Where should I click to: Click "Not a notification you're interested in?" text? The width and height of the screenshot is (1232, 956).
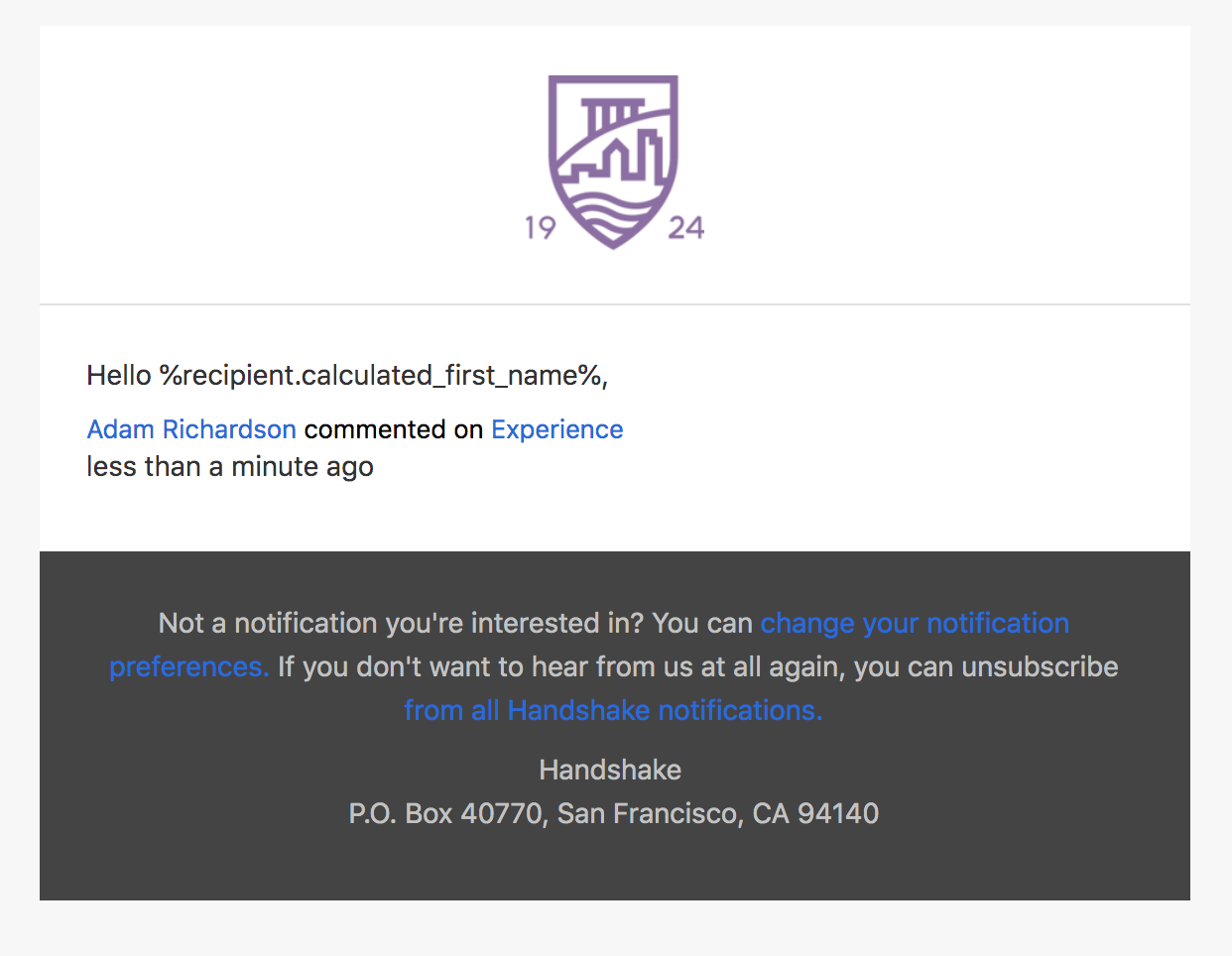click(x=402, y=623)
